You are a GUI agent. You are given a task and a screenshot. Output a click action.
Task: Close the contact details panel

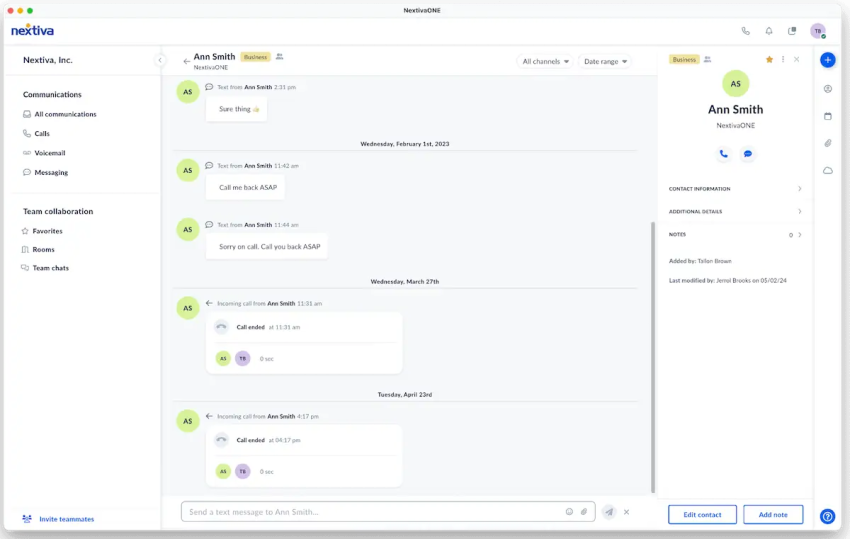point(796,59)
